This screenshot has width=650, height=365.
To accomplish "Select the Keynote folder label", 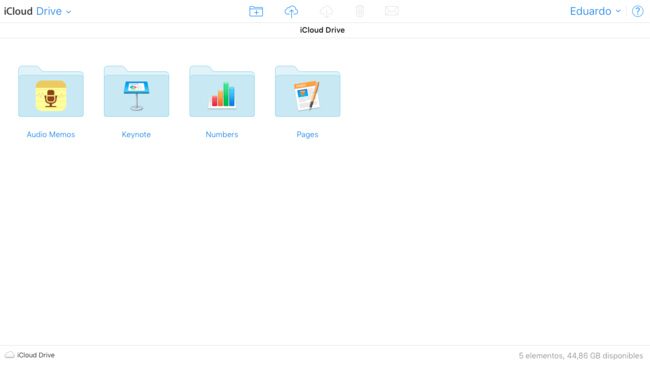I will (136, 134).
